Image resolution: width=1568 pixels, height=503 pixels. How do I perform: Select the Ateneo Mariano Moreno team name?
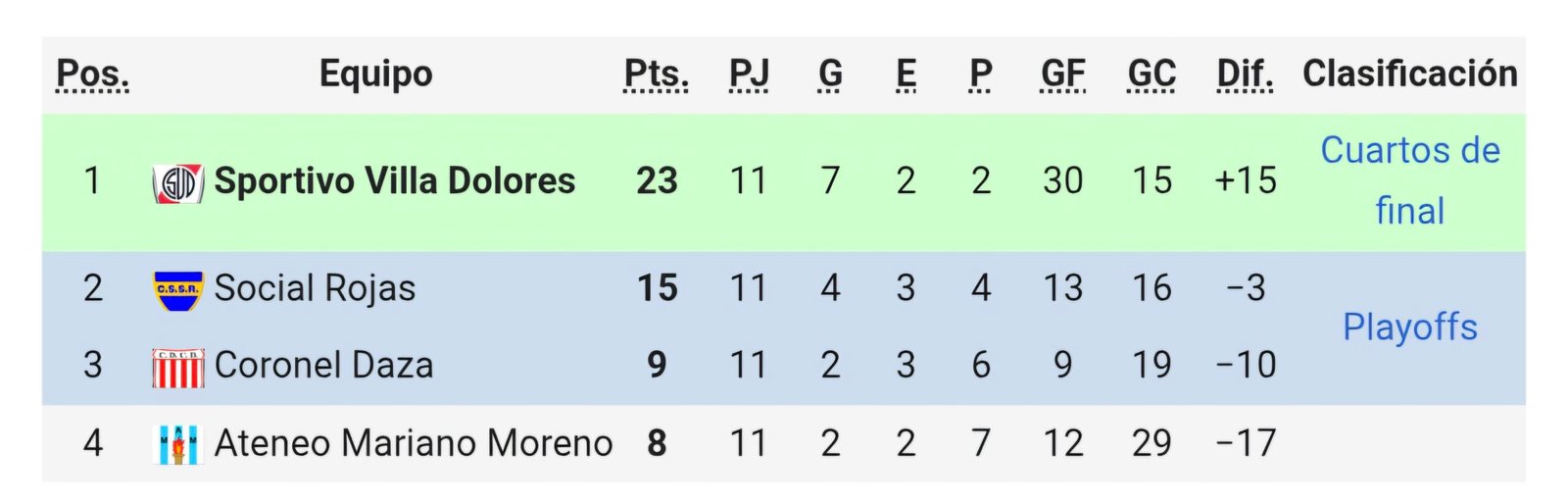coord(413,443)
